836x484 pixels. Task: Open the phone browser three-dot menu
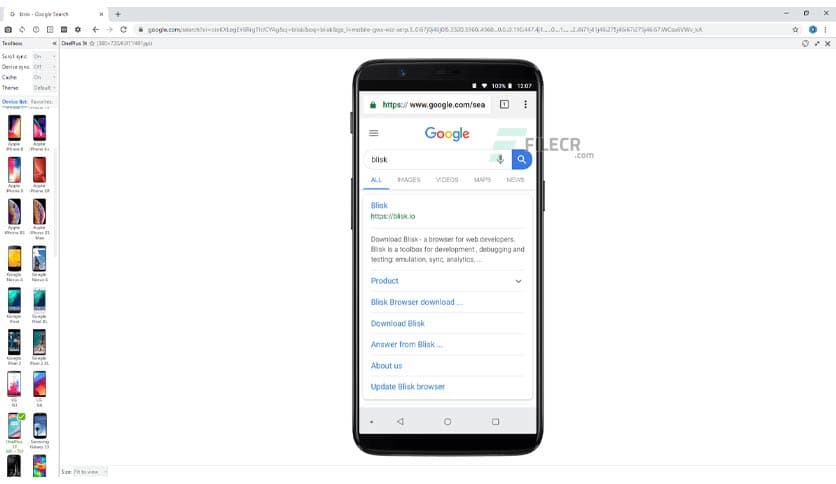(525, 104)
